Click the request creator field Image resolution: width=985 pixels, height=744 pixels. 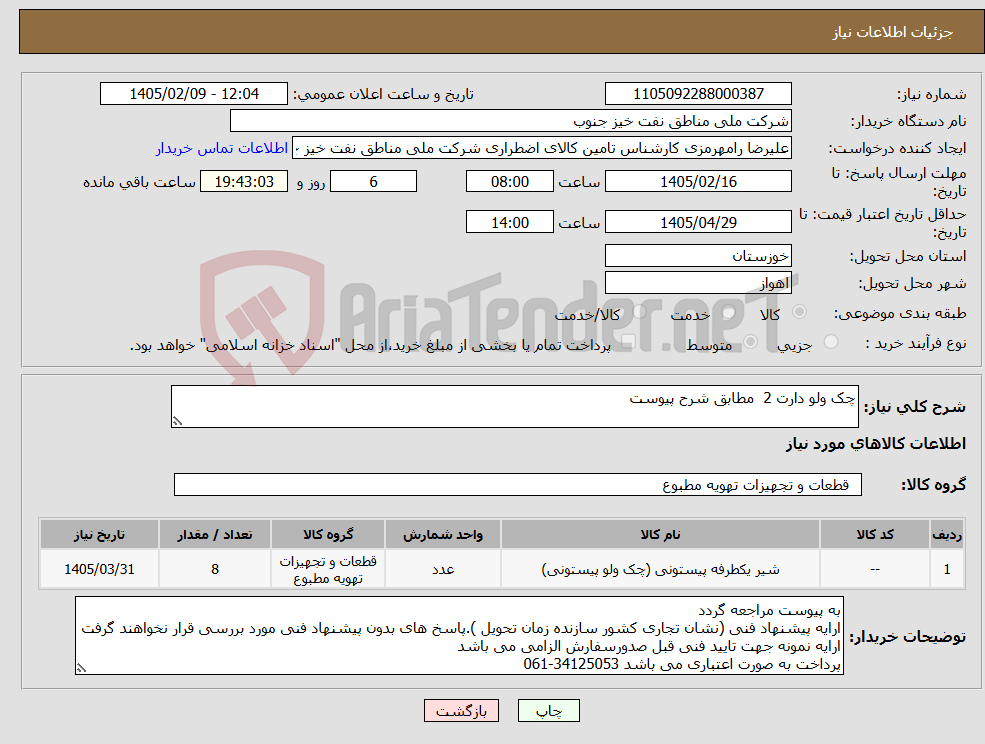click(x=541, y=148)
